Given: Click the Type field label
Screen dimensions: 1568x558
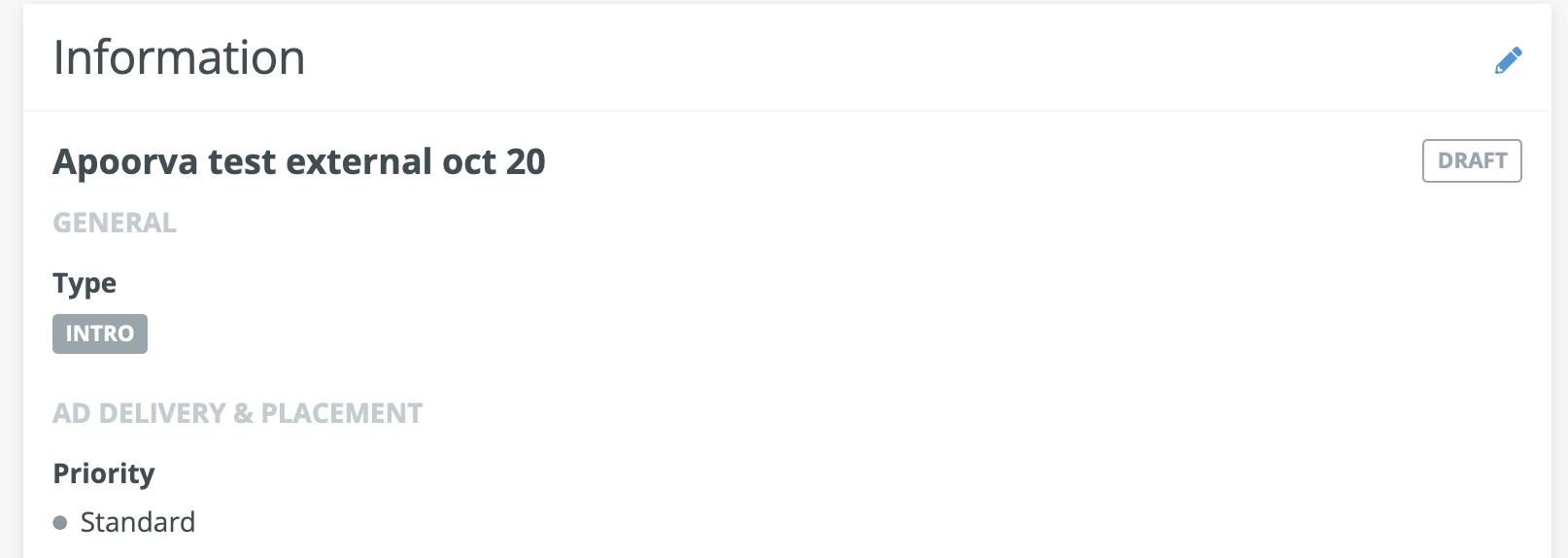Looking at the screenshot, I should (85, 284).
